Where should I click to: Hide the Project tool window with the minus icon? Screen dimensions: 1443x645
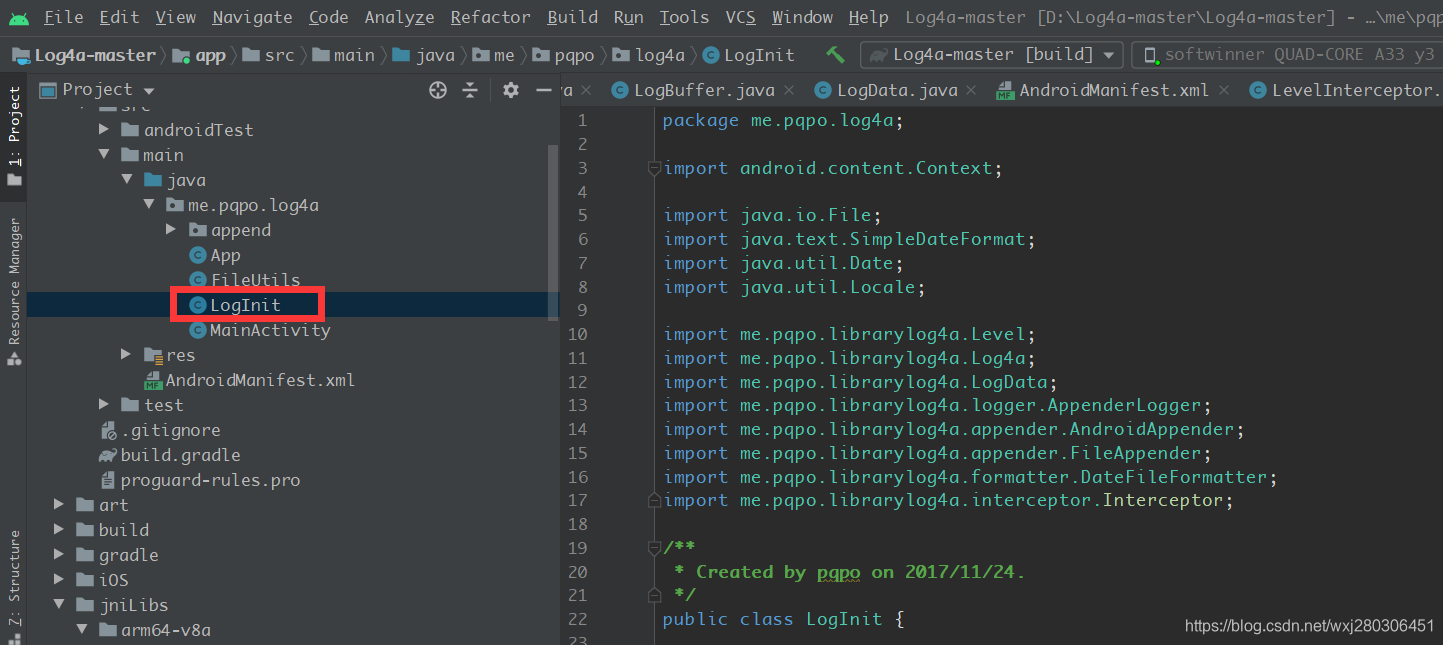(x=543, y=89)
